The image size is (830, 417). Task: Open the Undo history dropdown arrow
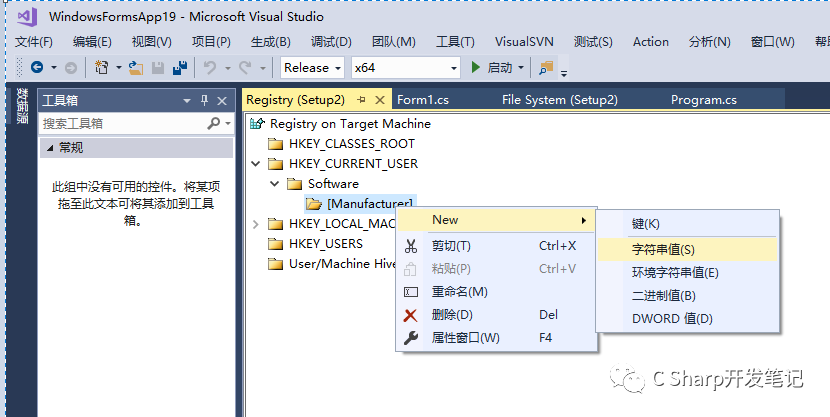pyautogui.click(x=228, y=68)
